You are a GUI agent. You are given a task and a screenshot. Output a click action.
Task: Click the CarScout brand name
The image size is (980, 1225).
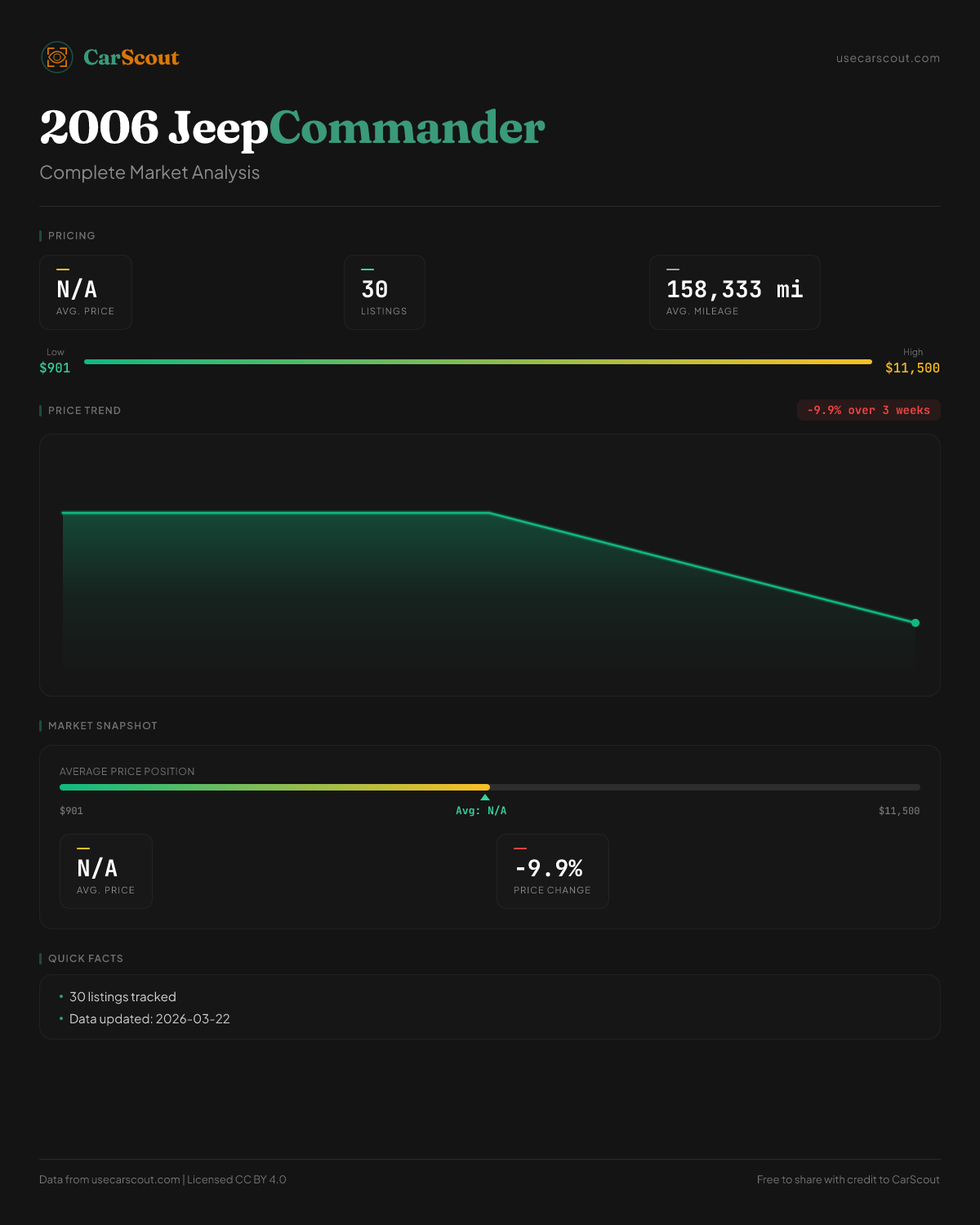tap(131, 57)
